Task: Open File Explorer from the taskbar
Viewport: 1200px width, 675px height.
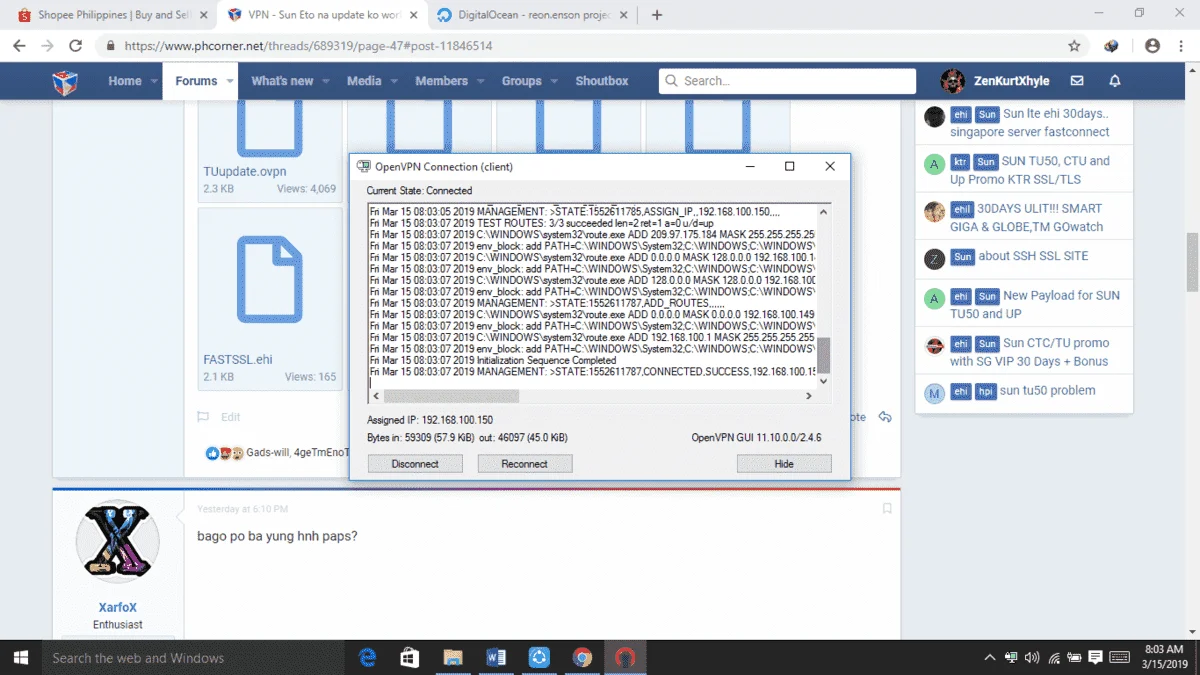Action: coord(453,657)
